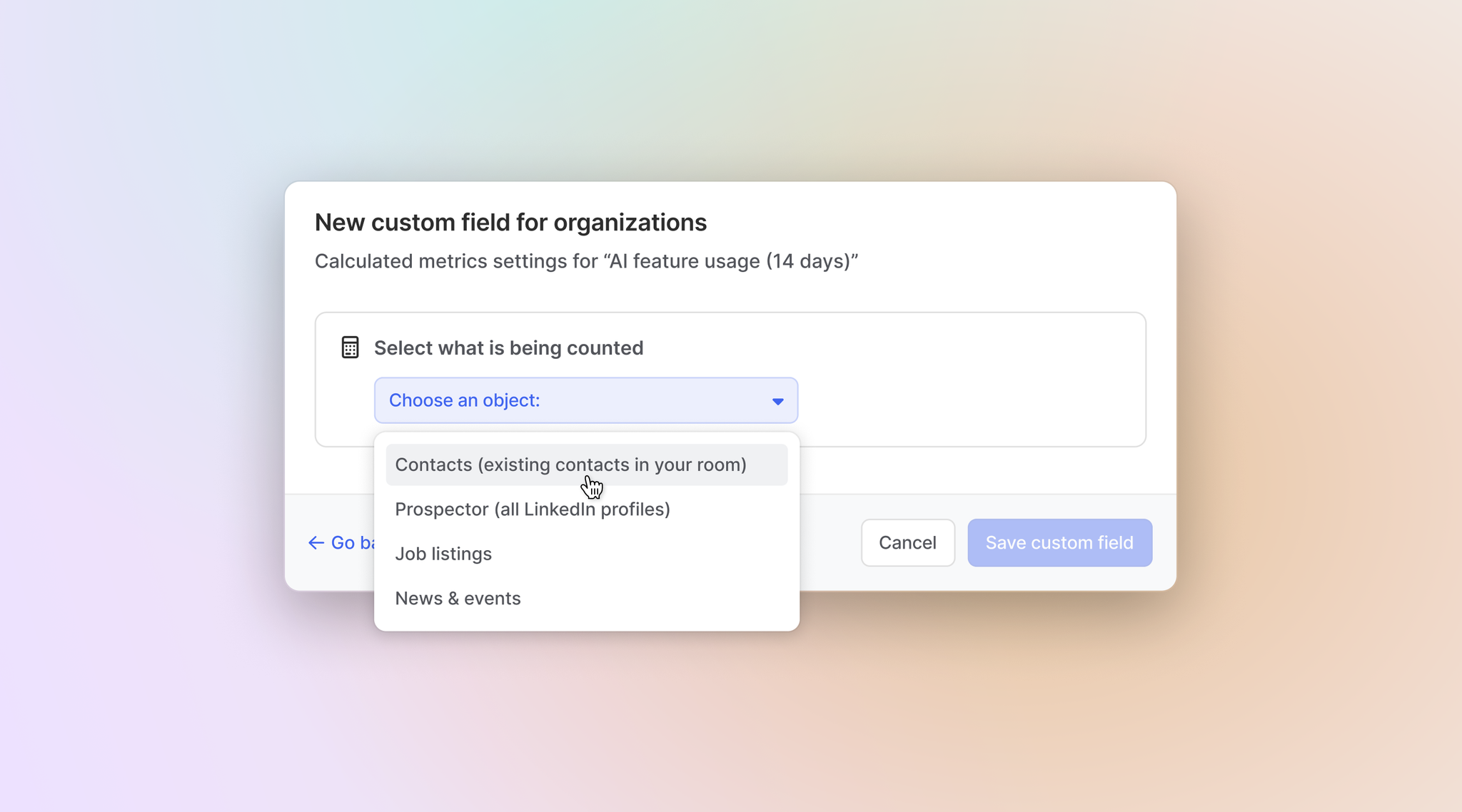Click the dropdown caret arrow
Screen dimensions: 1462x812
point(777,401)
